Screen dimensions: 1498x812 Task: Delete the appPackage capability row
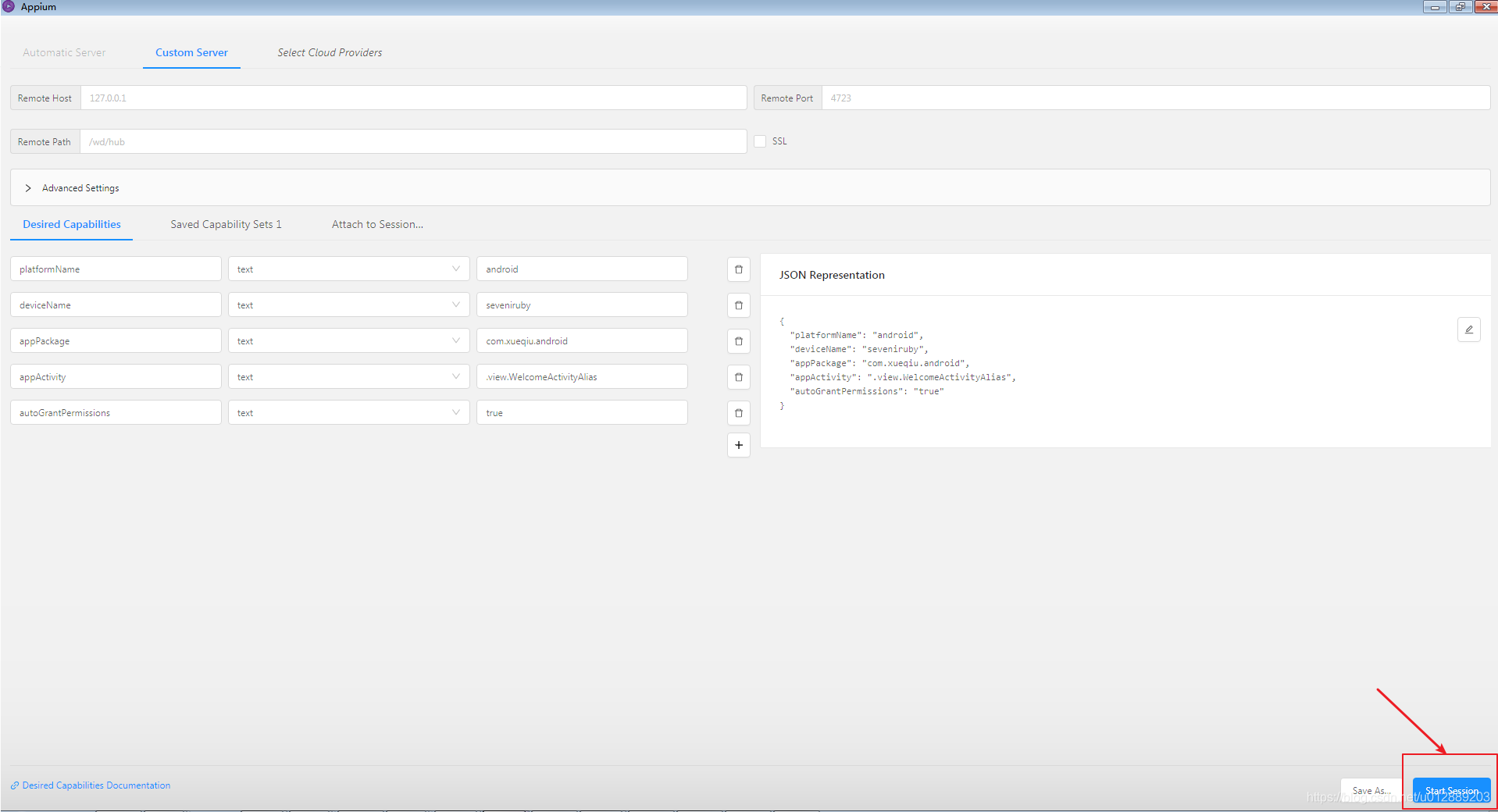tap(738, 341)
